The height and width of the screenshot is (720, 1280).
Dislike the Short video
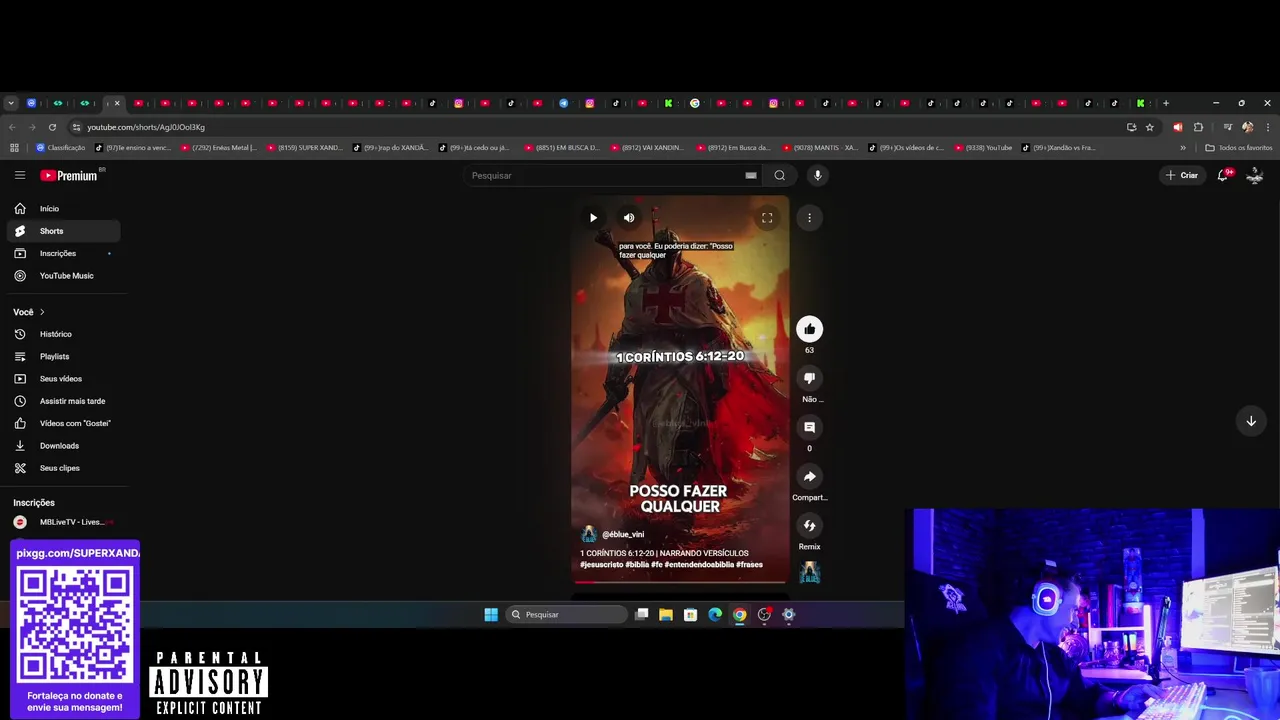tap(809, 378)
